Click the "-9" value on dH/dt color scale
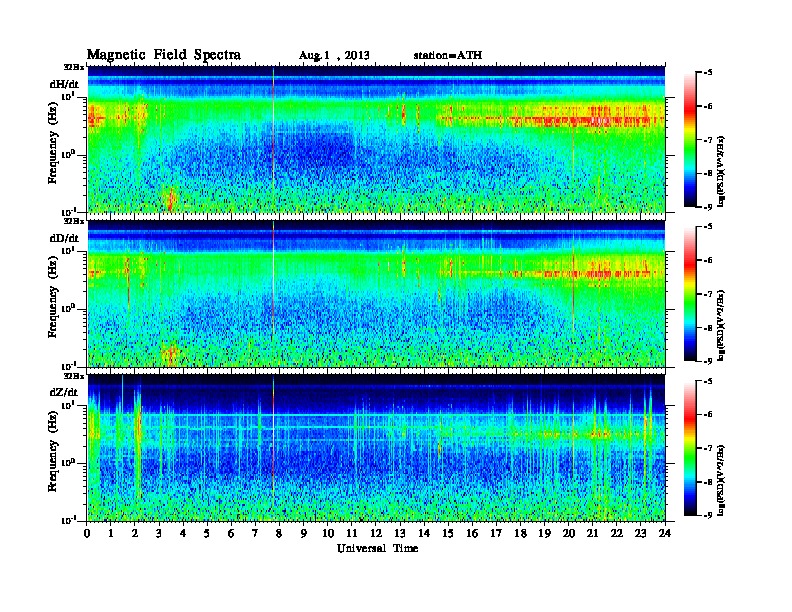This screenshot has height=612, width=792. (x=708, y=207)
